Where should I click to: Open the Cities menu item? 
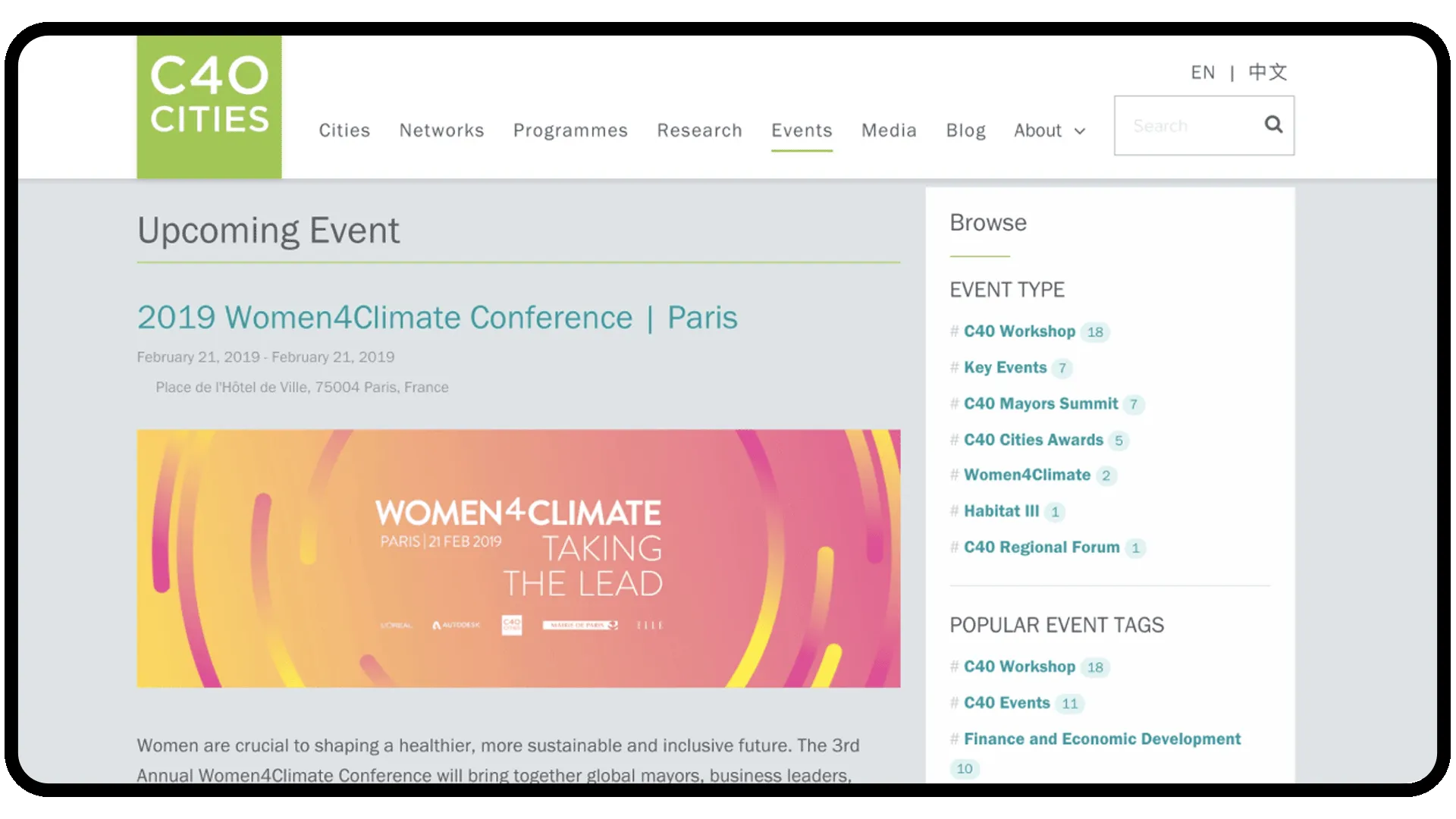pyautogui.click(x=344, y=130)
